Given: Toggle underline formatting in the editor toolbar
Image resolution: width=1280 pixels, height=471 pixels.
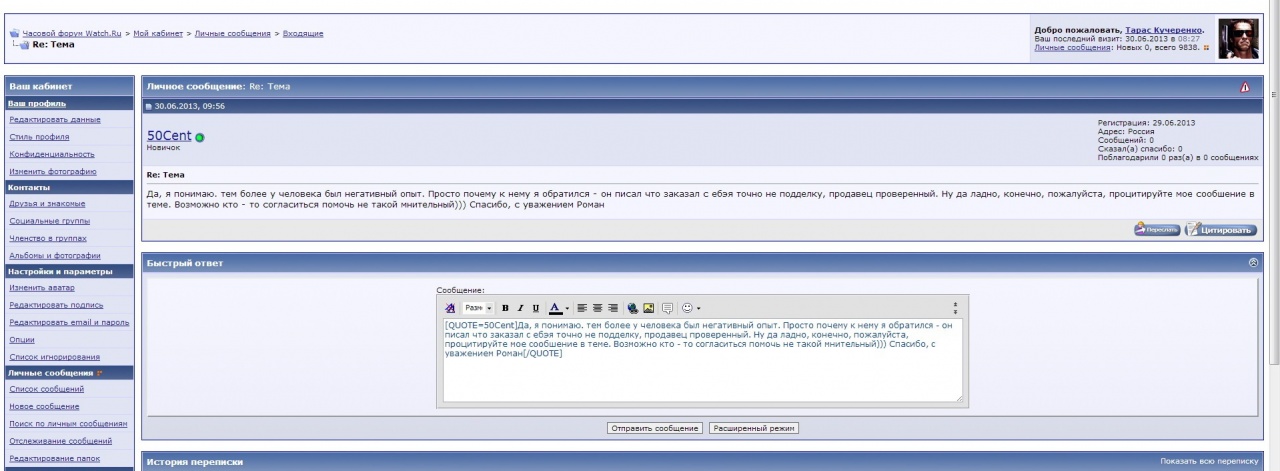Looking at the screenshot, I should [535, 307].
